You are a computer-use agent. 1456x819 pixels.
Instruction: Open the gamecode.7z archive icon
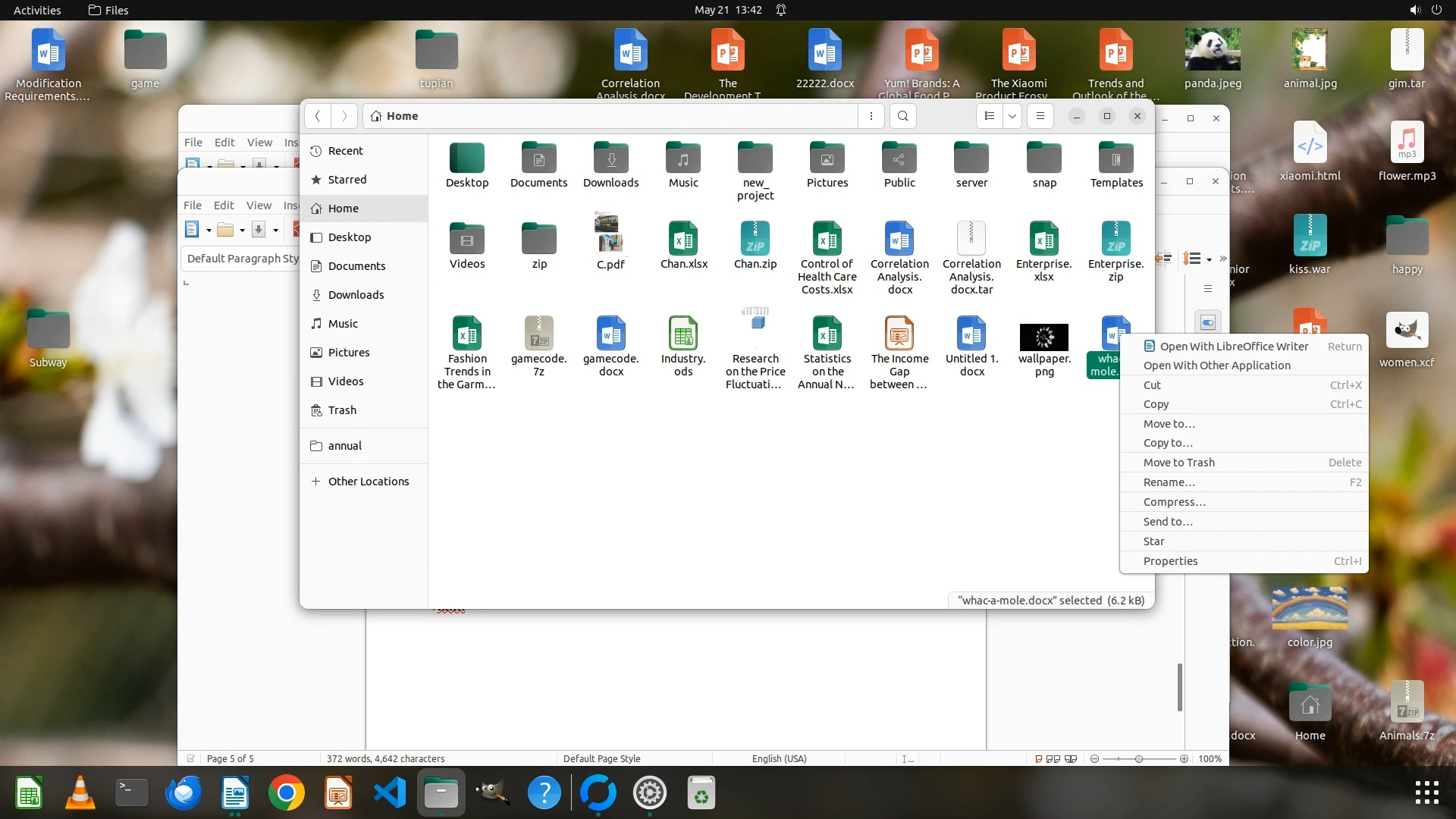(x=539, y=334)
